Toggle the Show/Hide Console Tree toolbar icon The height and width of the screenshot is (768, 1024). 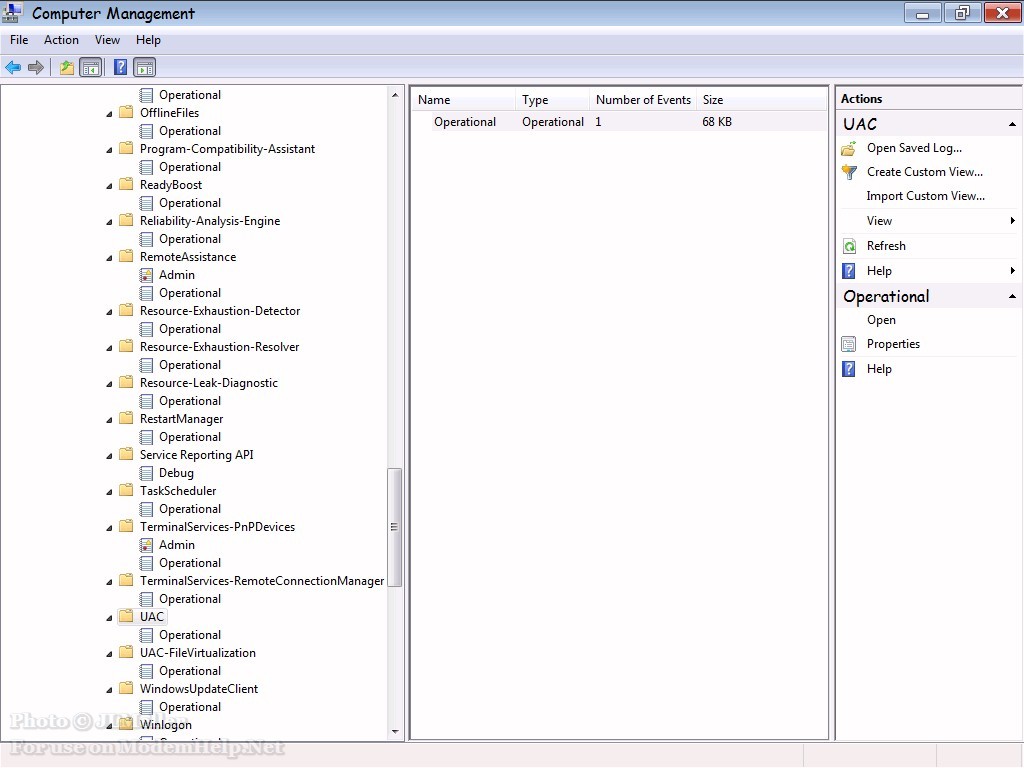(x=91, y=67)
